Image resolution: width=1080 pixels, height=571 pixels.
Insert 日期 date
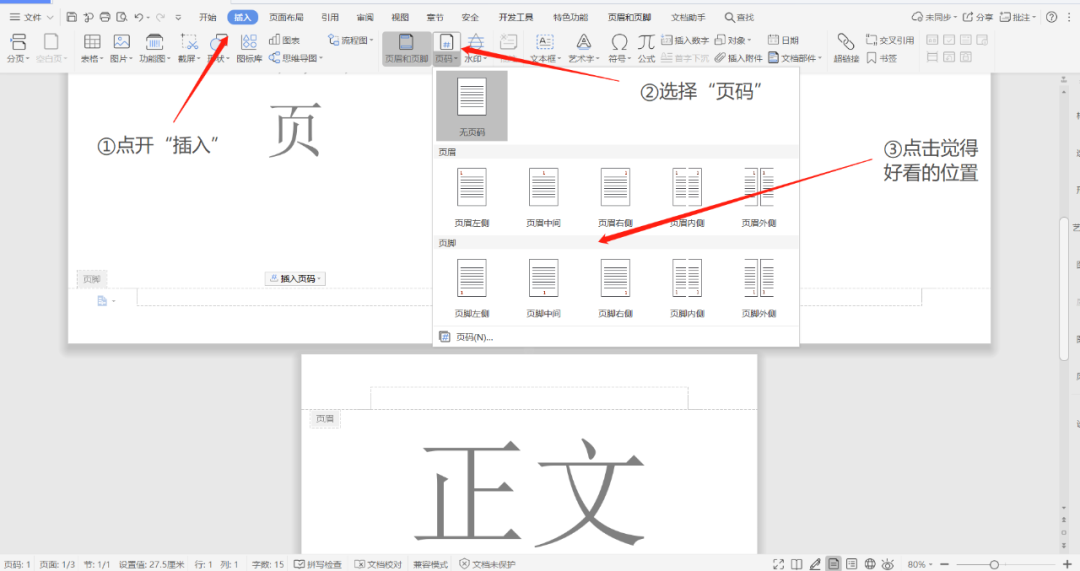click(x=783, y=40)
